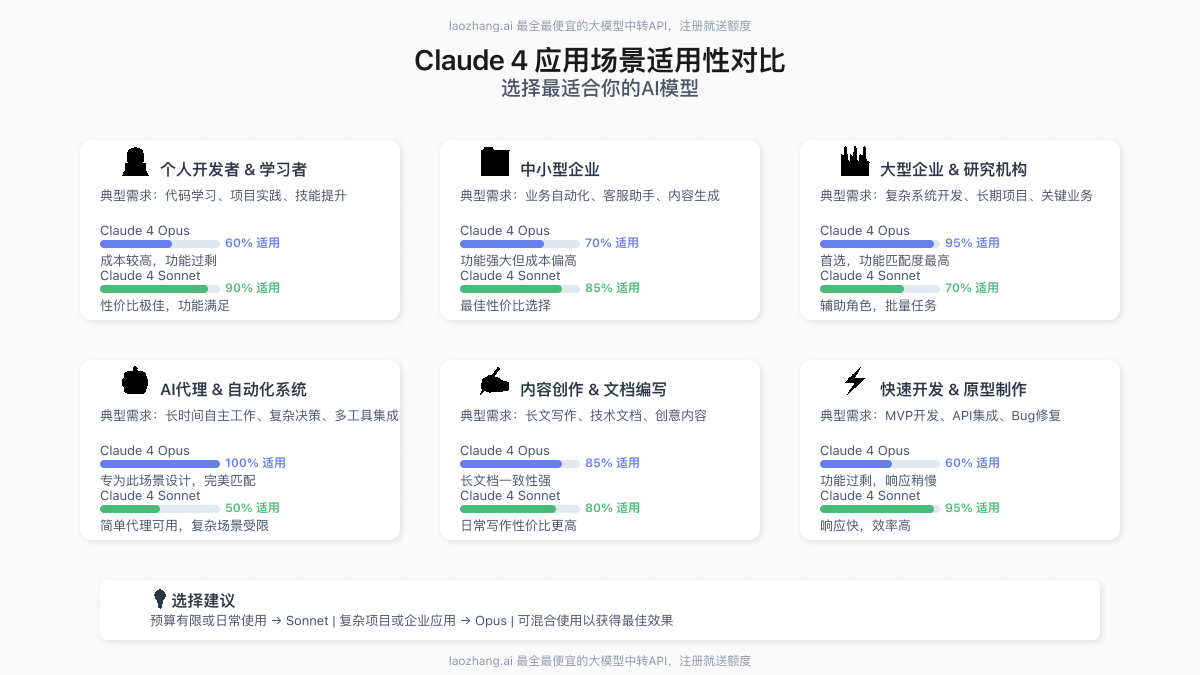Click the 内容创作 & 文档编写 heading

pyautogui.click(x=593, y=390)
